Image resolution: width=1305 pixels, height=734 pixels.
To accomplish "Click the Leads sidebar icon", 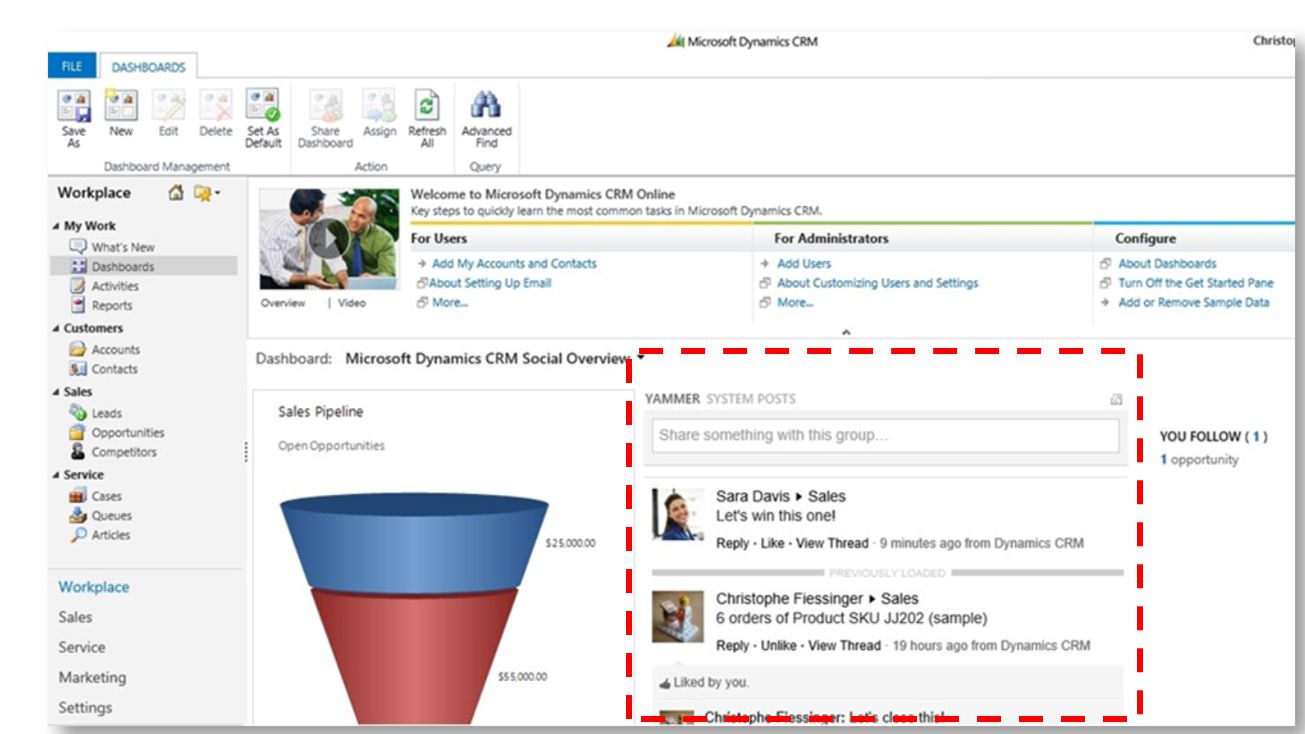I will point(78,412).
